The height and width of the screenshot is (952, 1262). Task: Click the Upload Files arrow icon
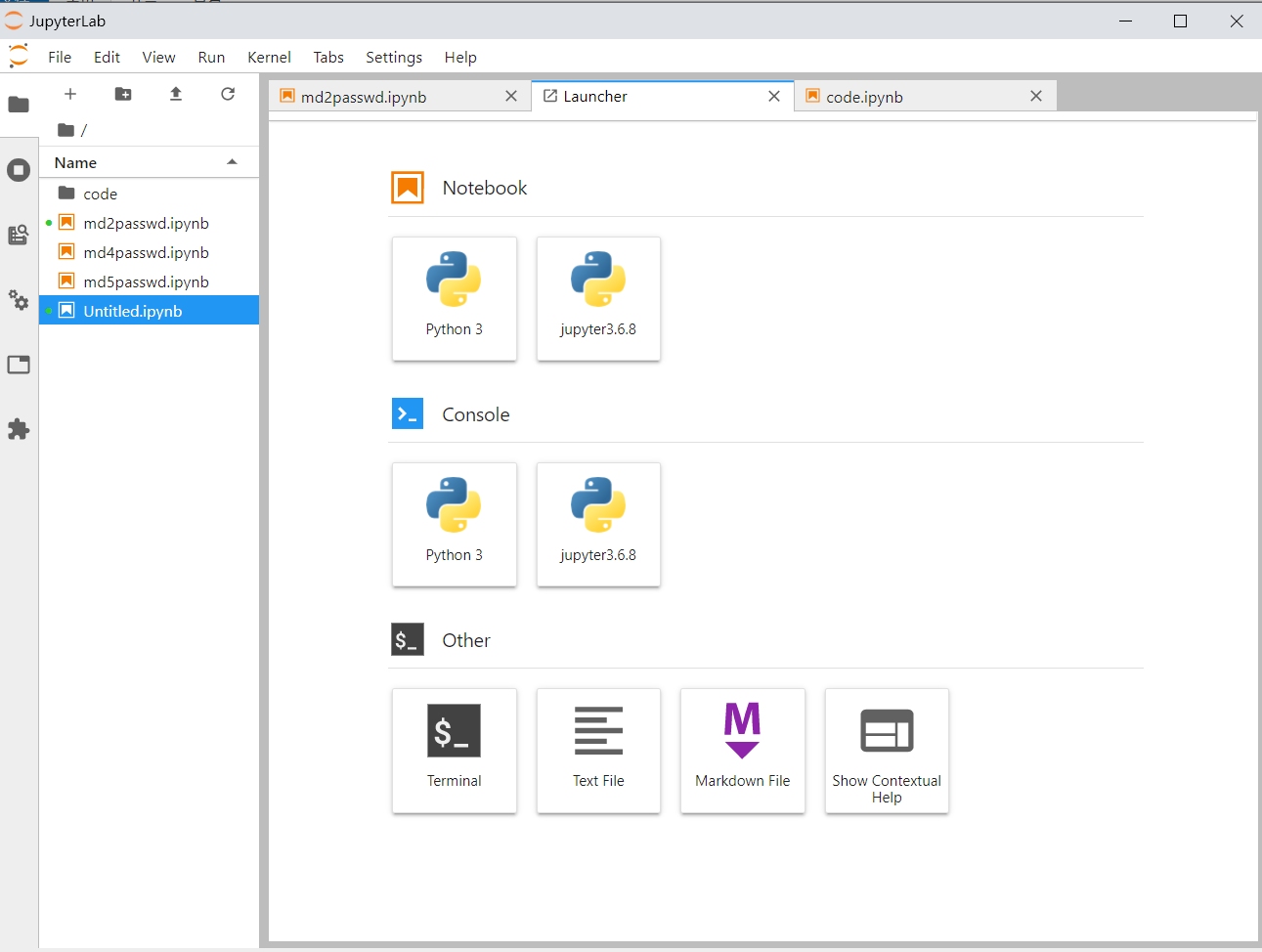pos(176,94)
